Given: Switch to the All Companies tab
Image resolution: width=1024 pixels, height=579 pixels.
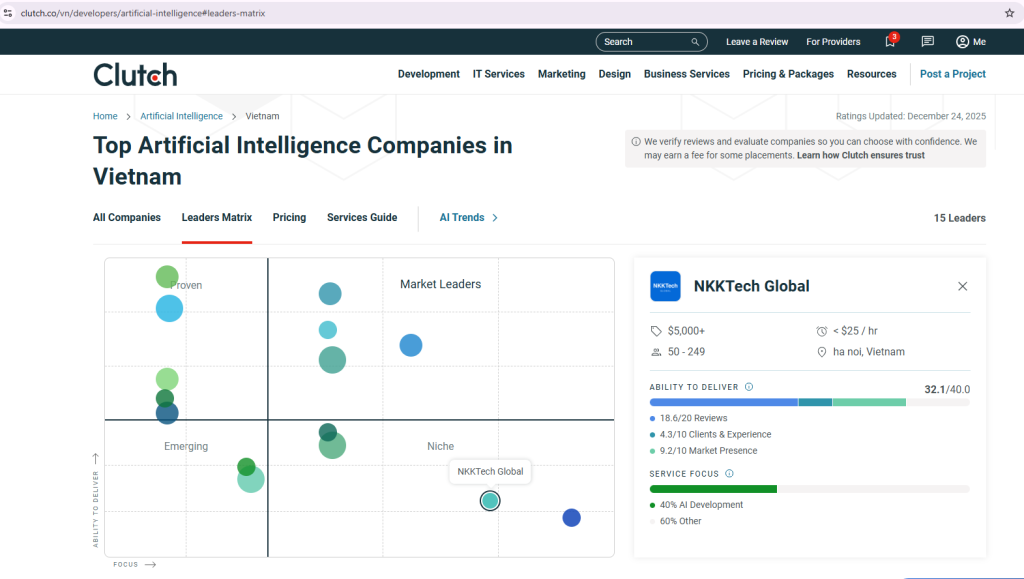Looking at the screenshot, I should 127,217.
